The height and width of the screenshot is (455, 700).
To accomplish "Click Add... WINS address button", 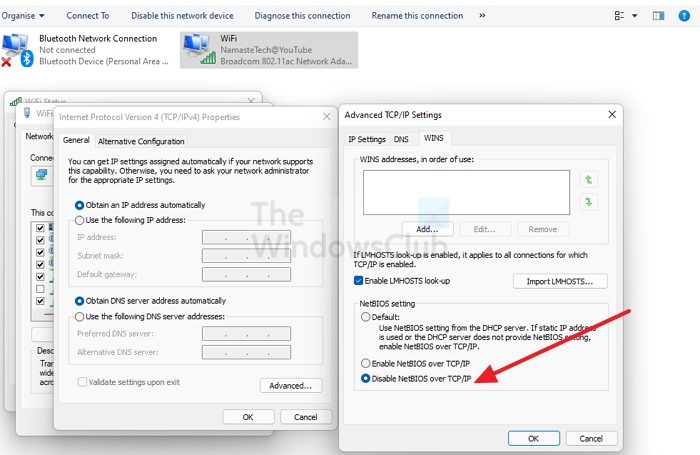I will (x=427, y=230).
